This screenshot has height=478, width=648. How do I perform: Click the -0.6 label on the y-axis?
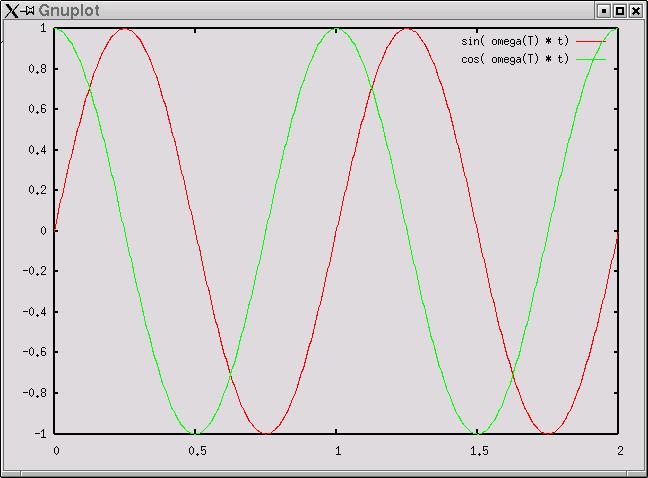[x=35, y=352]
